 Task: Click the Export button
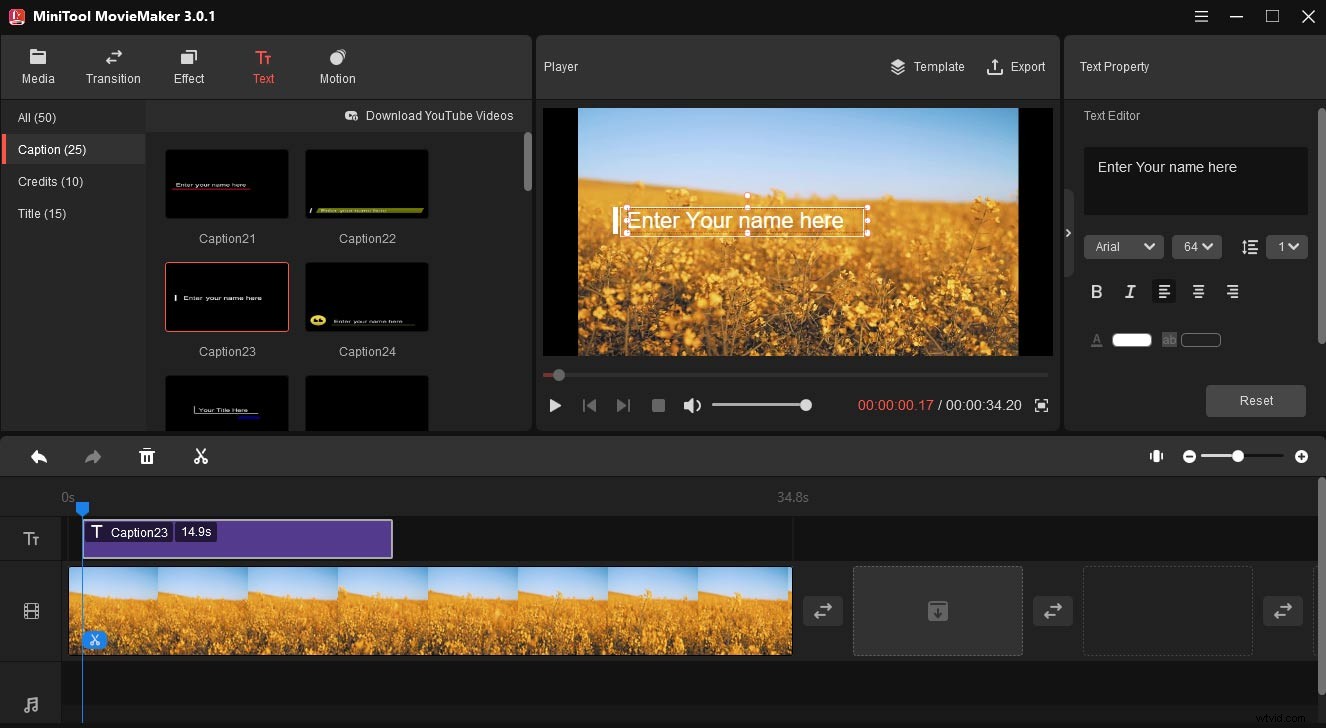1016,66
